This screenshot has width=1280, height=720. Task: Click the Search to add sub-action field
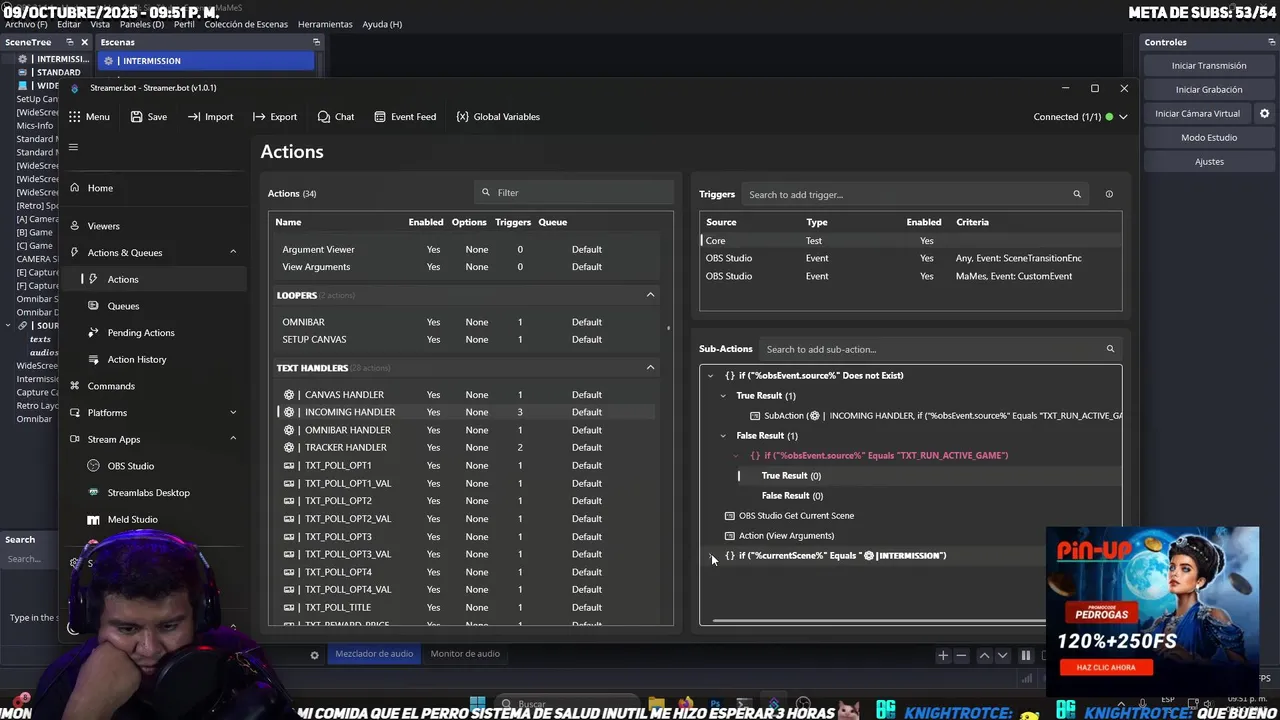click(x=930, y=349)
